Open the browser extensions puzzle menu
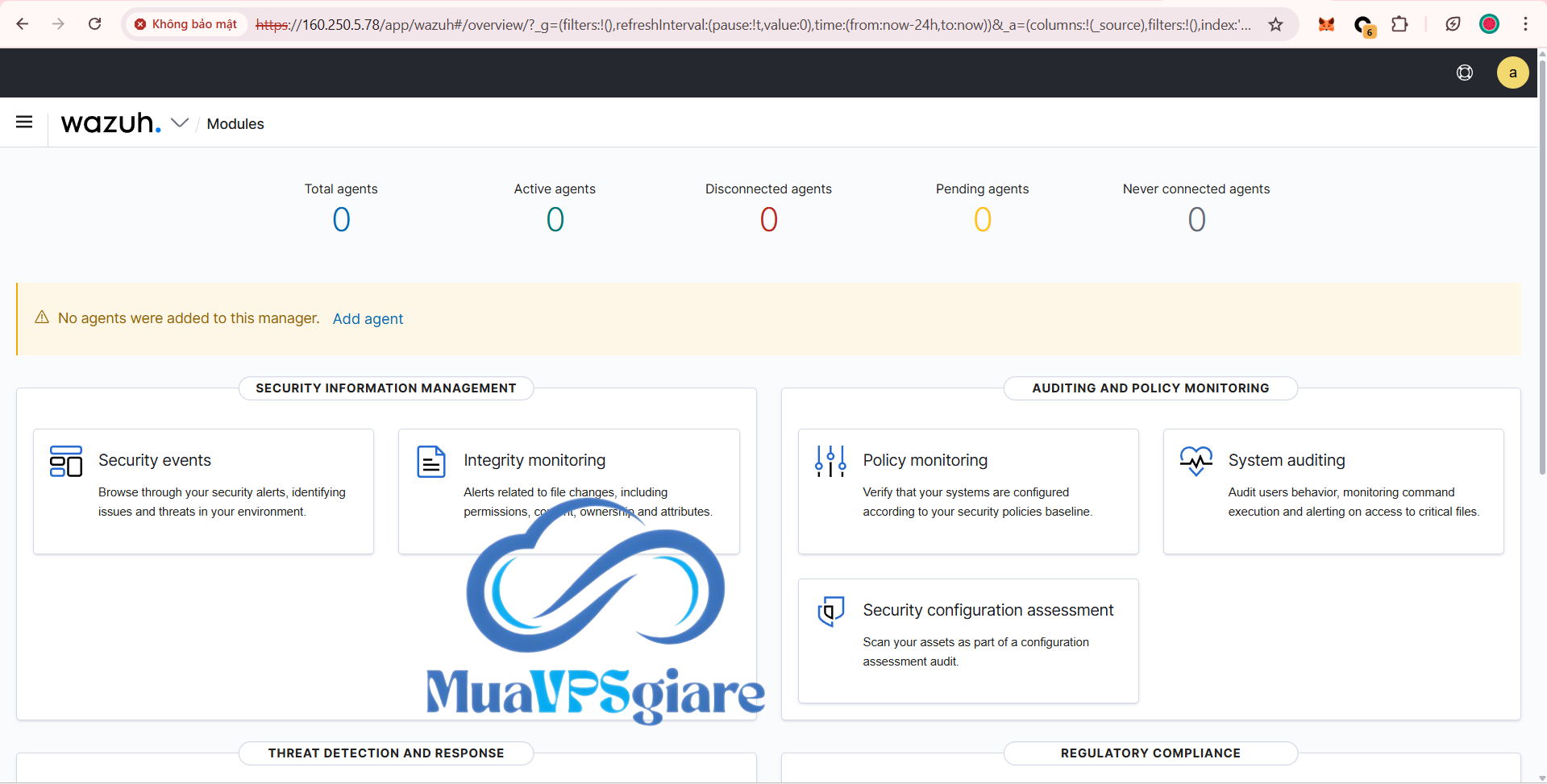The image size is (1547, 784). point(1400,24)
